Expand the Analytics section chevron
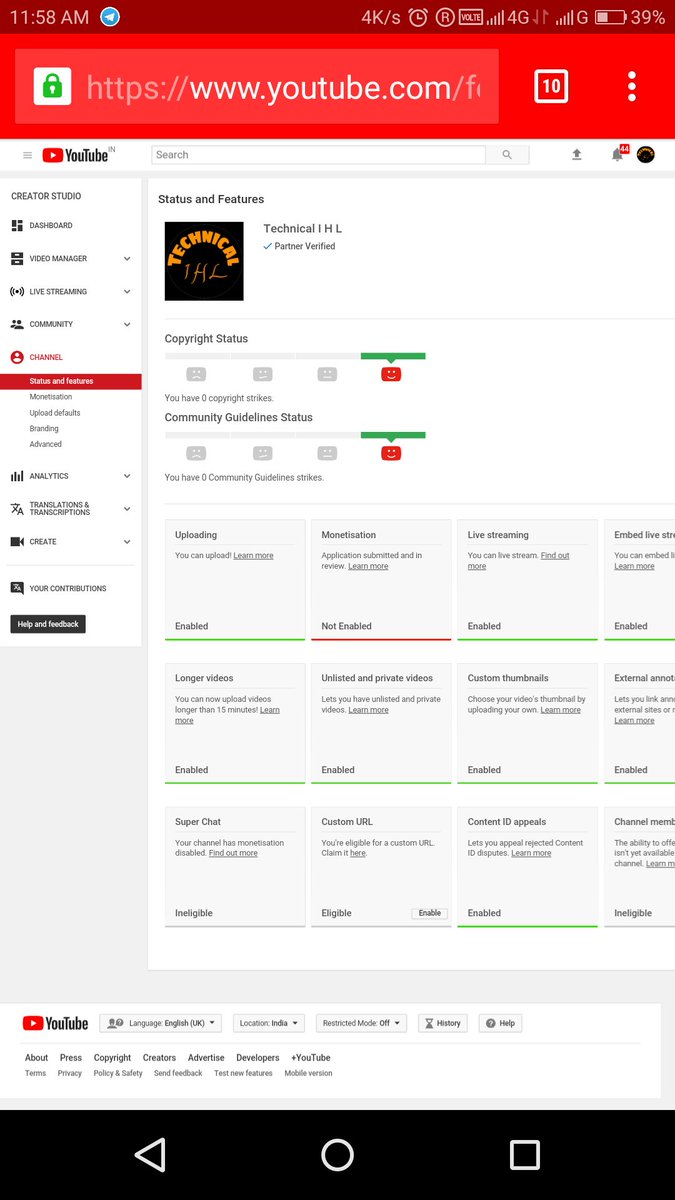This screenshot has height=1200, width=675. point(127,476)
